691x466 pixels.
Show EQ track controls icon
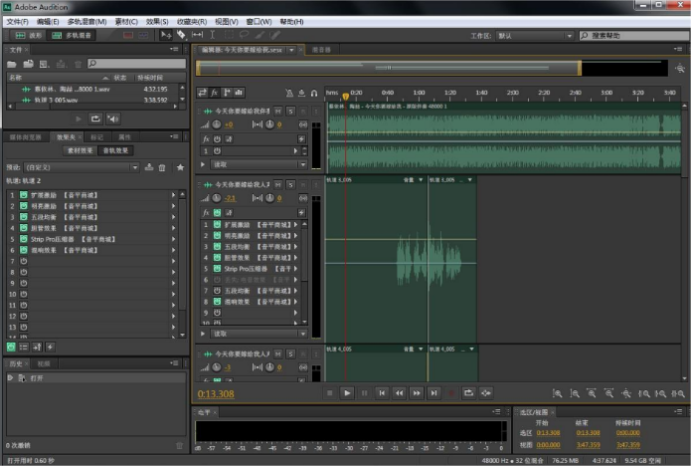pos(239,93)
